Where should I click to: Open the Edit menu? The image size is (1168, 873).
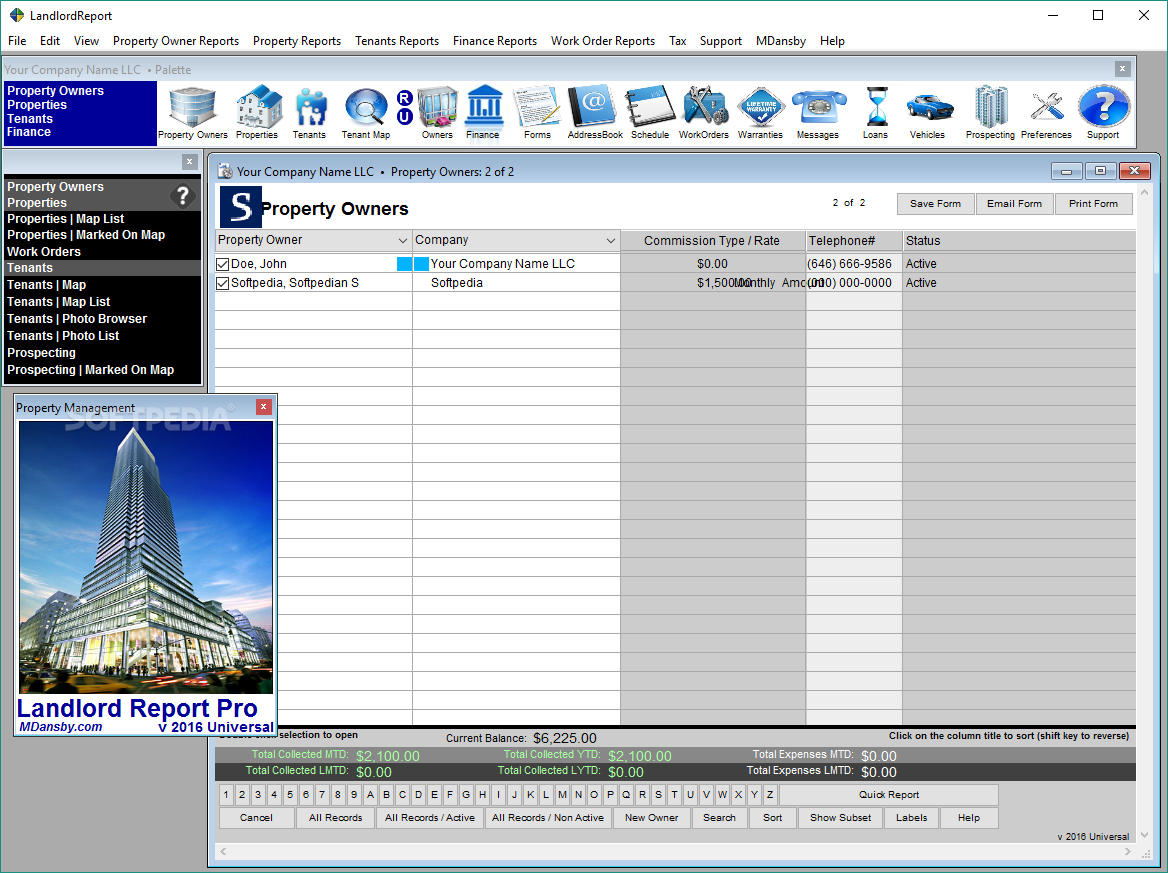[x=50, y=41]
